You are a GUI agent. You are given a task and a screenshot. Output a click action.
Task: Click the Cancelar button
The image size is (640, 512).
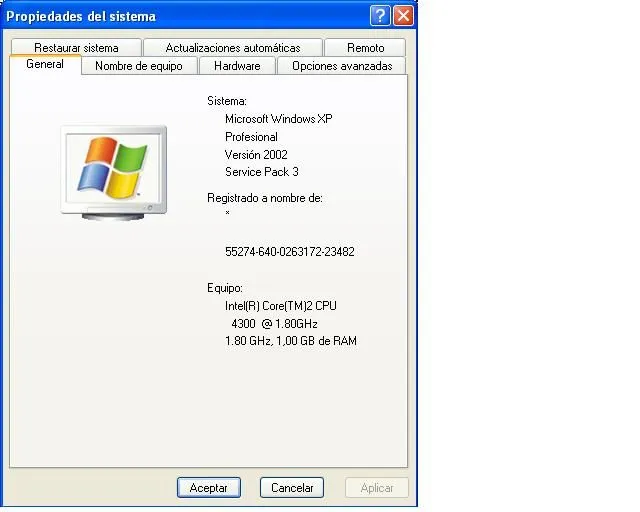tap(292, 488)
